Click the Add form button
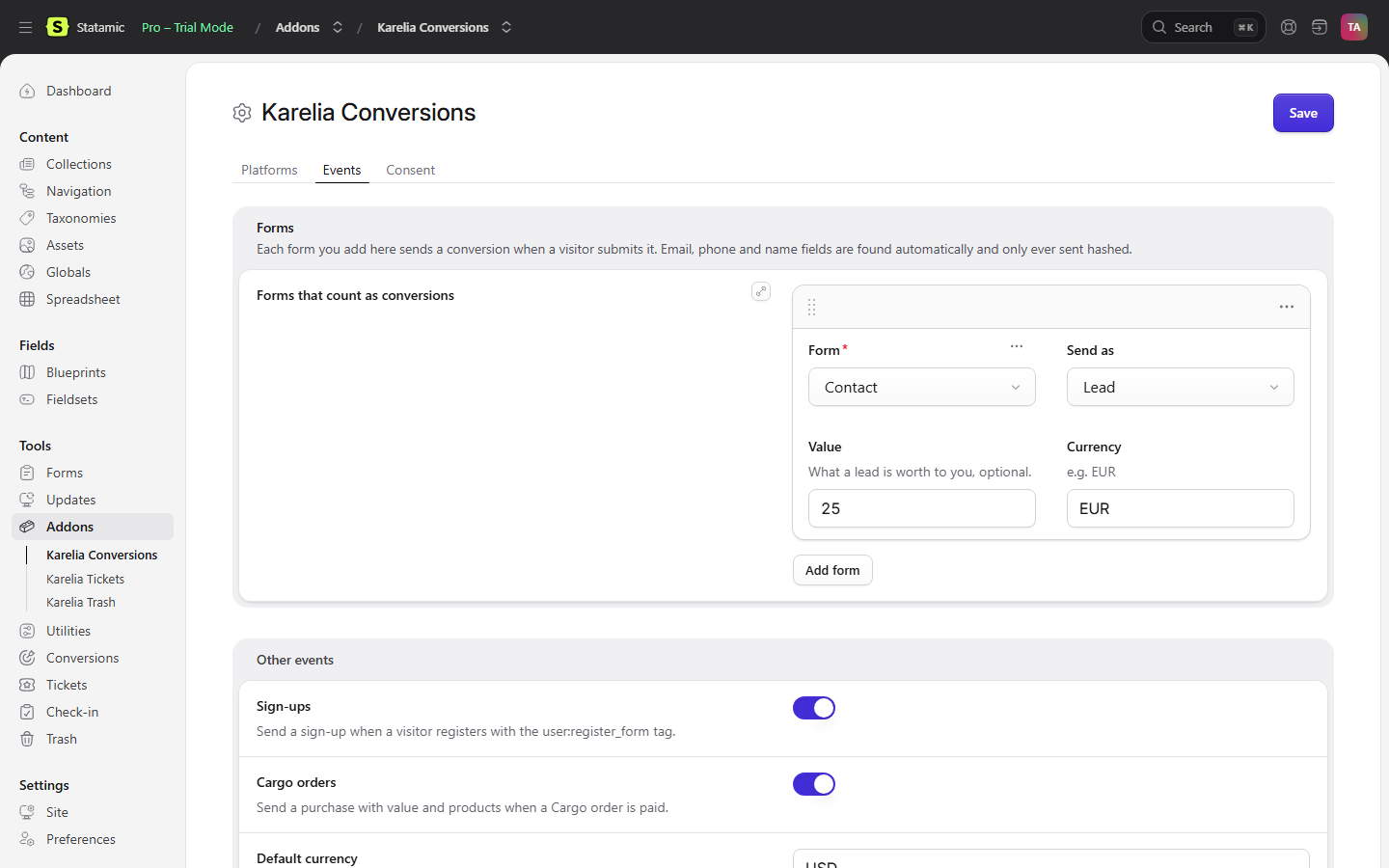 point(832,570)
